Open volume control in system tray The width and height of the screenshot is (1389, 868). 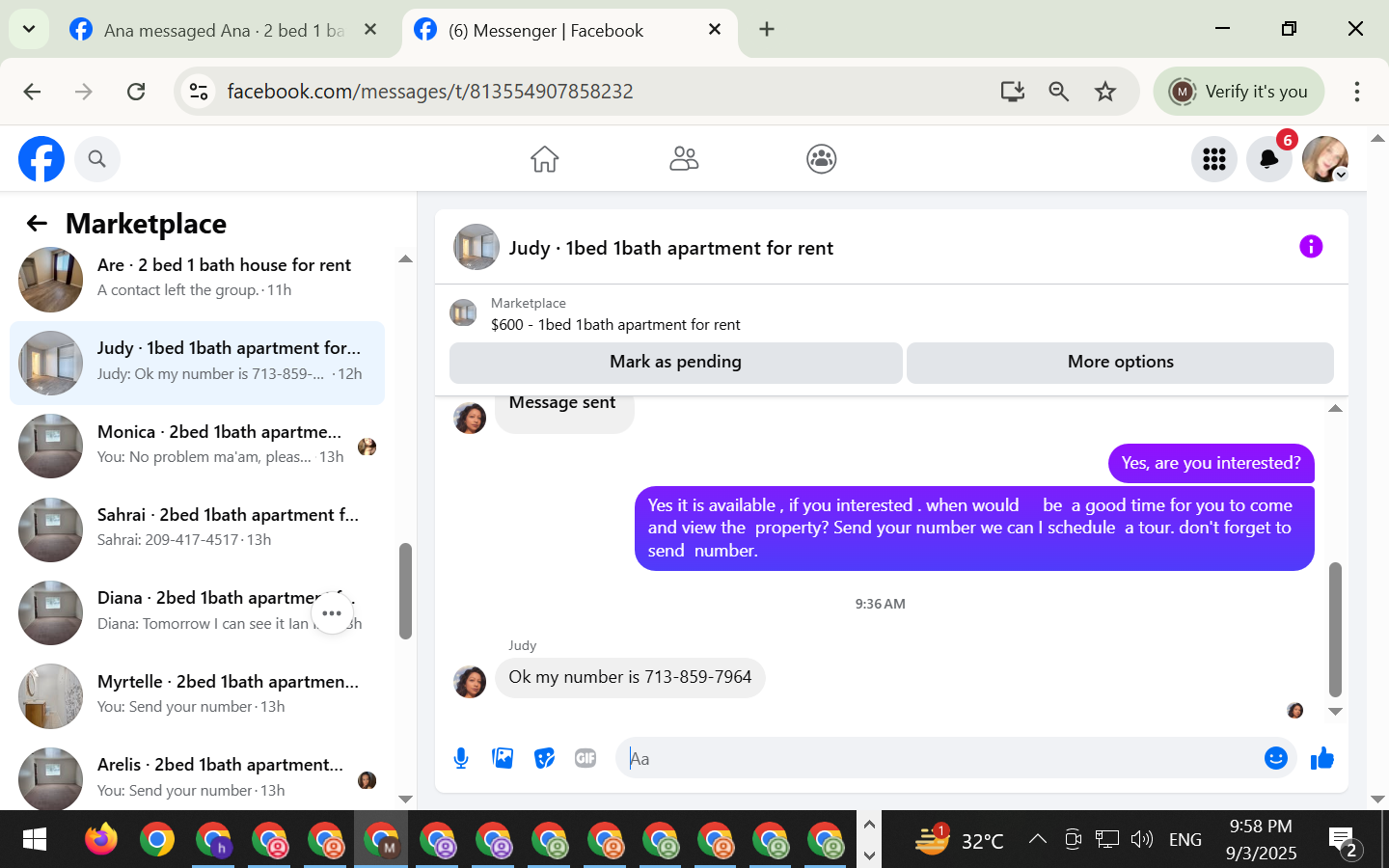pyautogui.click(x=1142, y=839)
